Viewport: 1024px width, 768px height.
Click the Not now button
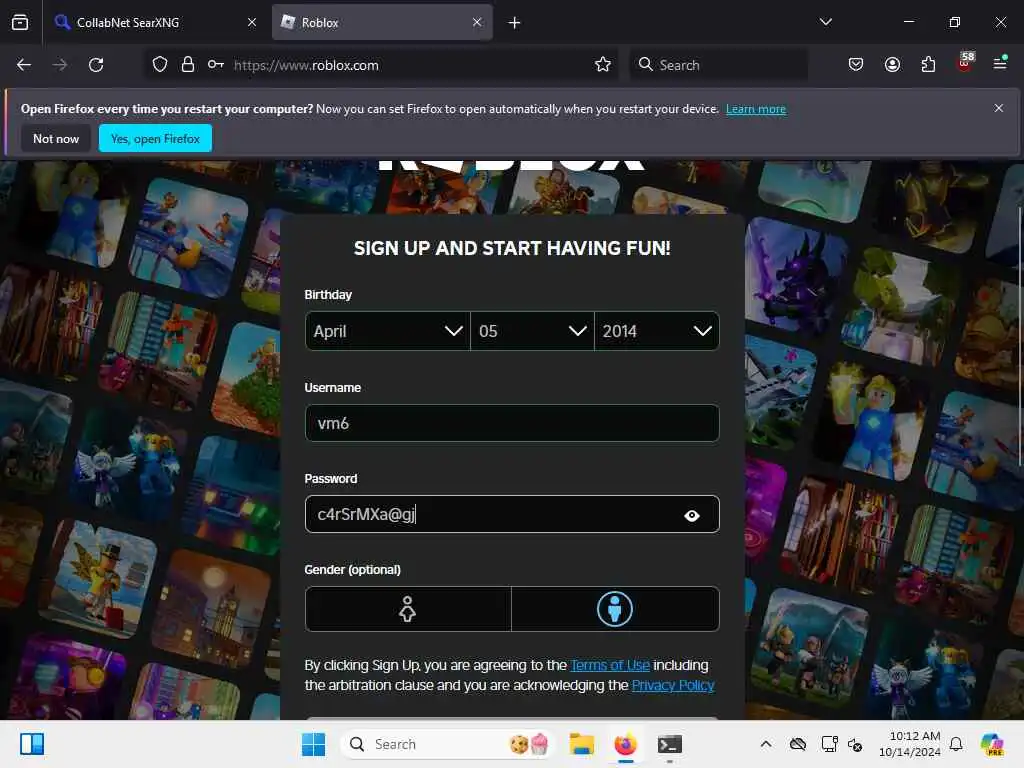(x=56, y=138)
